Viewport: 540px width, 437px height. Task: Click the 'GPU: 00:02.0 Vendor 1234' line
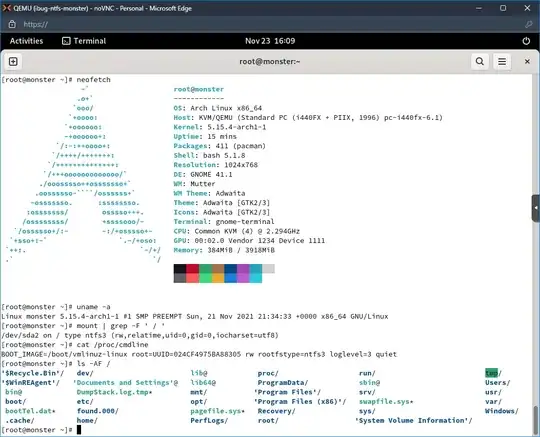pyautogui.click(x=249, y=241)
